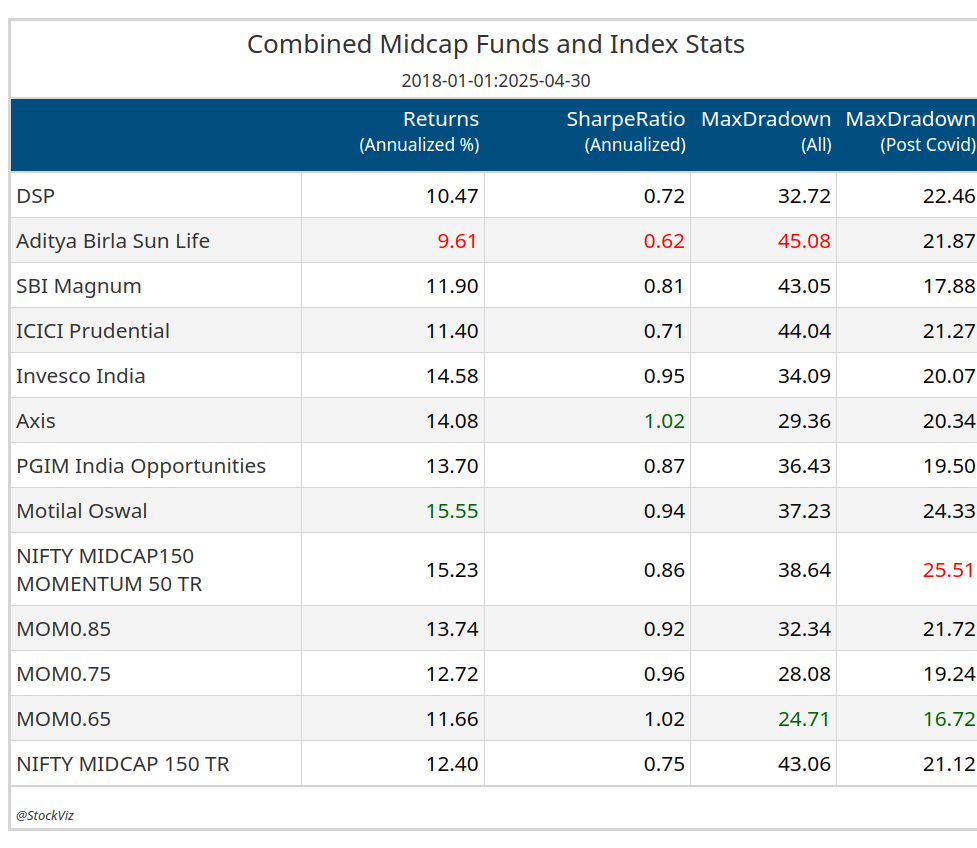Click PGIM Sharpe ratio 0.87
The width and height of the screenshot is (977, 848).
pos(664,466)
